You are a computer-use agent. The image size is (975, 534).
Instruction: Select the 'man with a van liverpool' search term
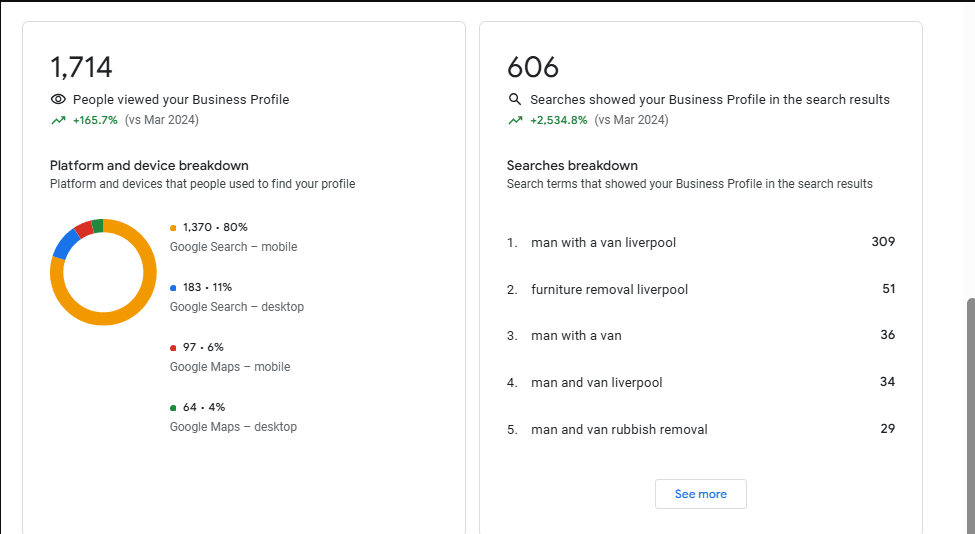[603, 243]
